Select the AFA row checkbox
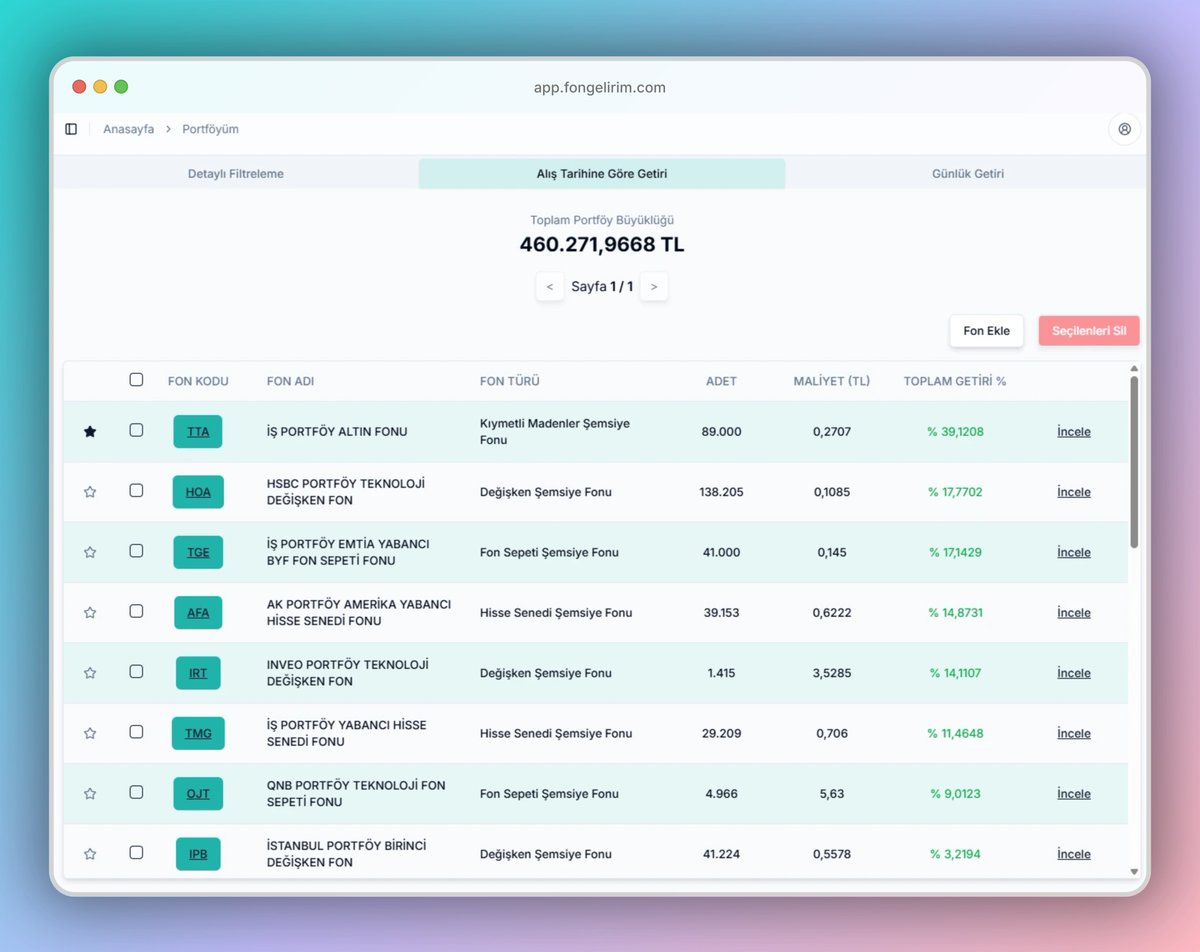1200x952 pixels. coord(136,611)
